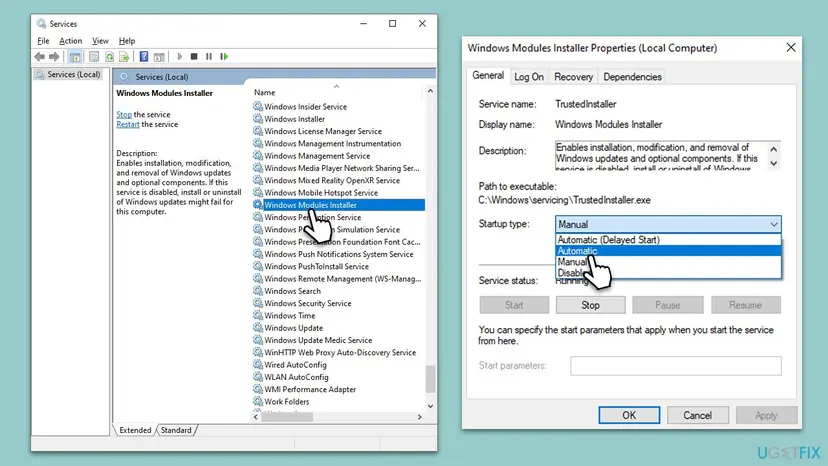Select WMI Performance Adapter row
The height and width of the screenshot is (466, 828).
(x=338, y=389)
